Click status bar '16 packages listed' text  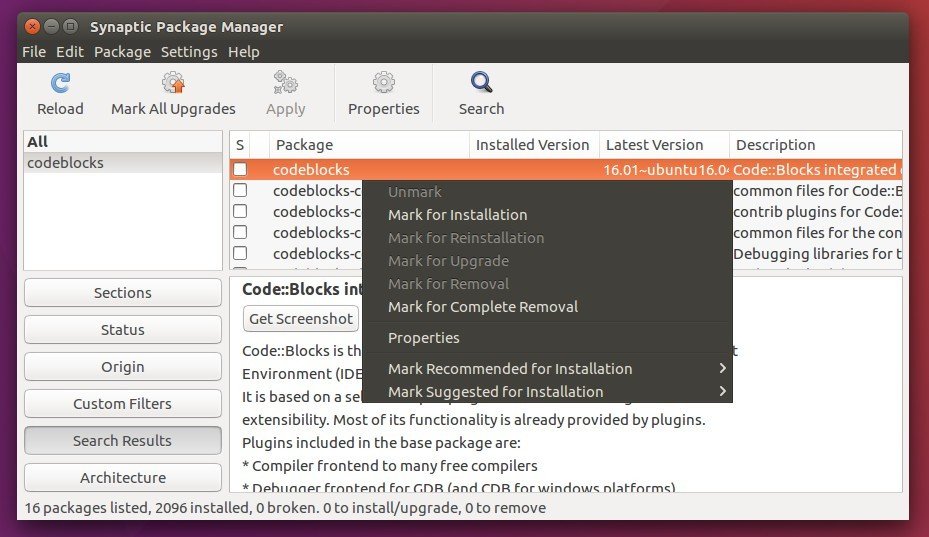pyautogui.click(x=88, y=508)
